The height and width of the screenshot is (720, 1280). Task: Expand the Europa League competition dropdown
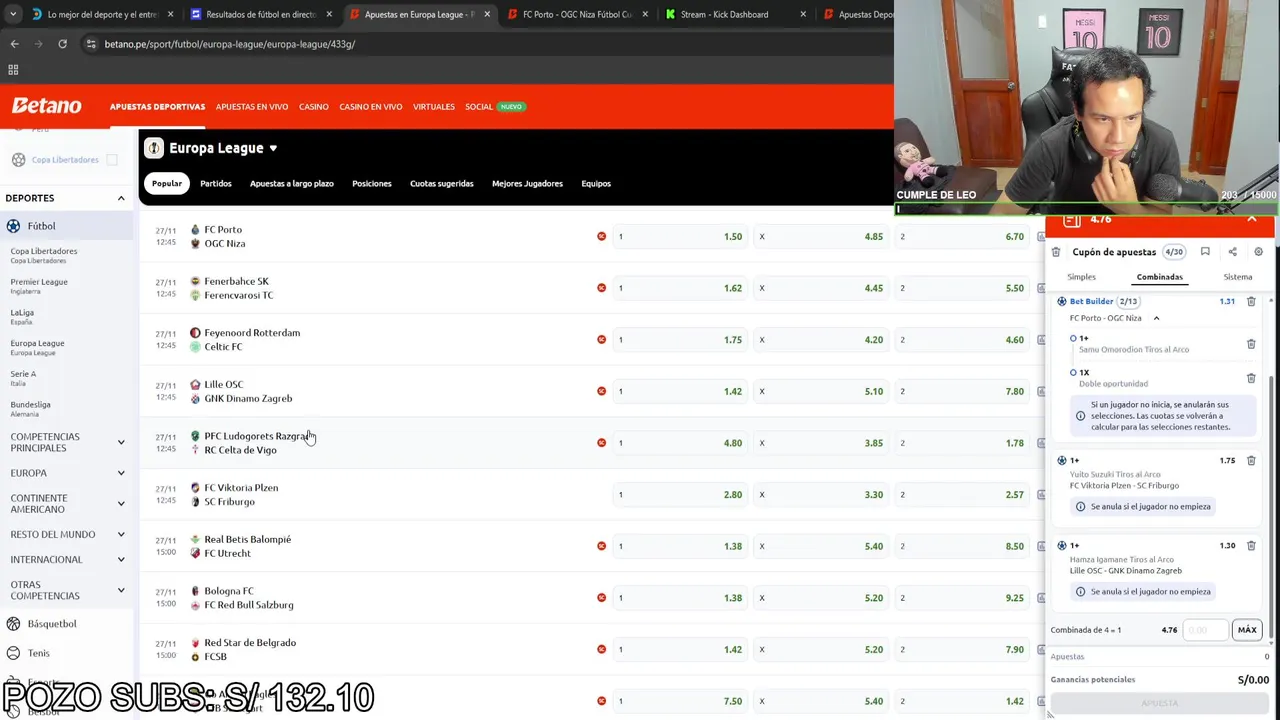coord(272,148)
